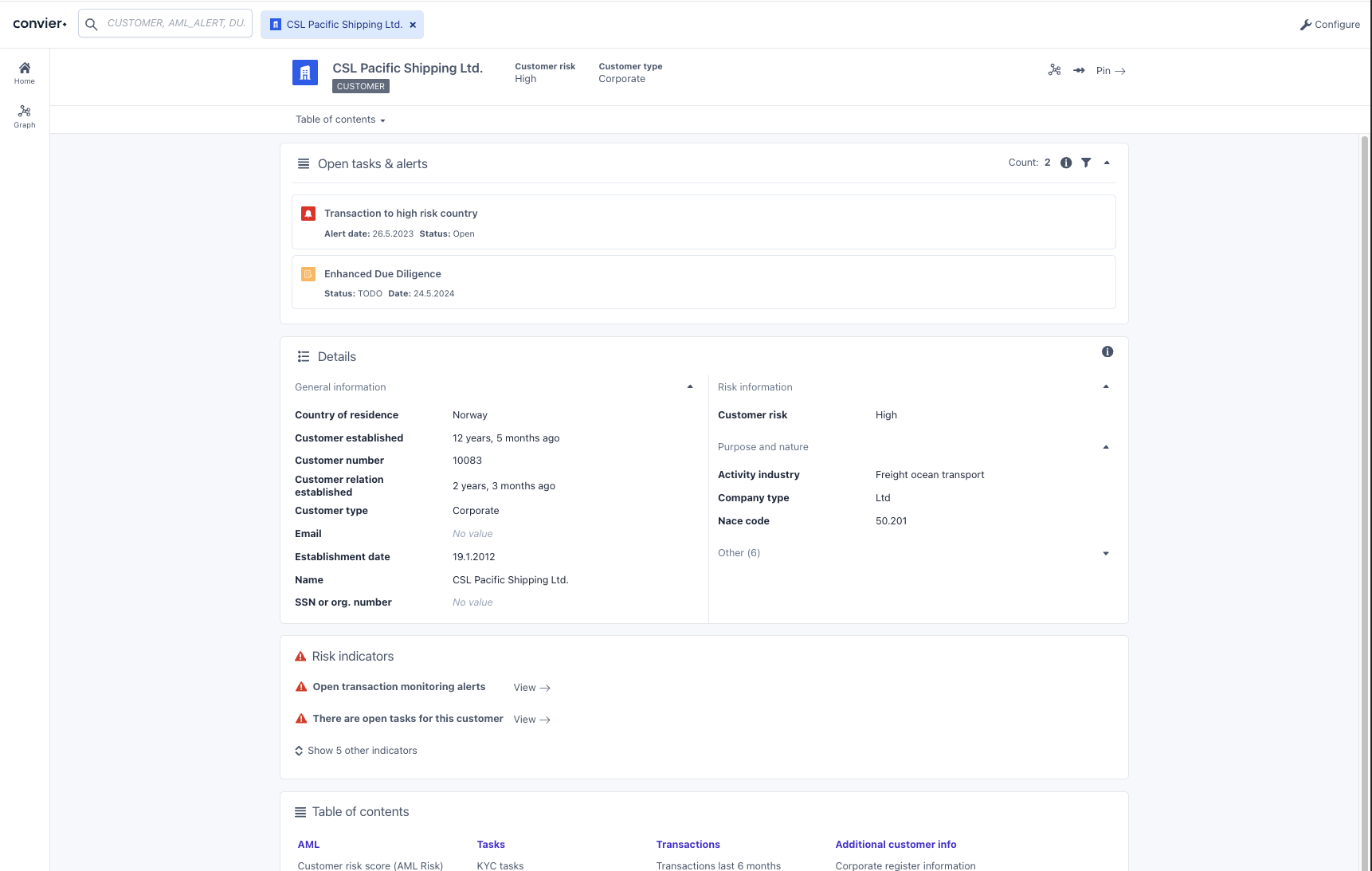Open the Enhanced Due Diligence task

704,282
